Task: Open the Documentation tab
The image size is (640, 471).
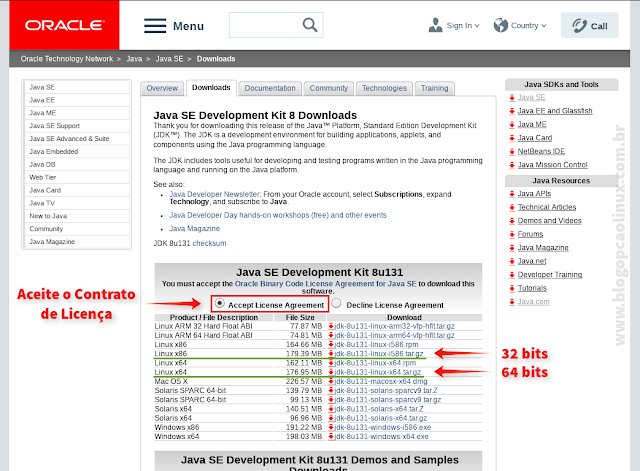Action: 270,88
